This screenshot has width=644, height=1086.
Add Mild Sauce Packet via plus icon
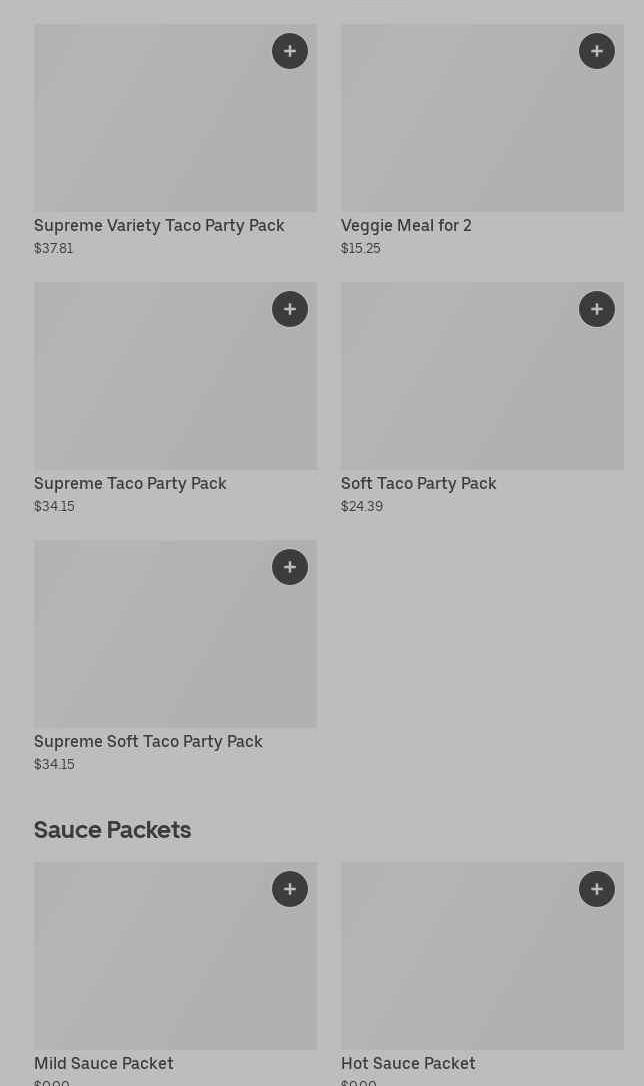coord(290,889)
